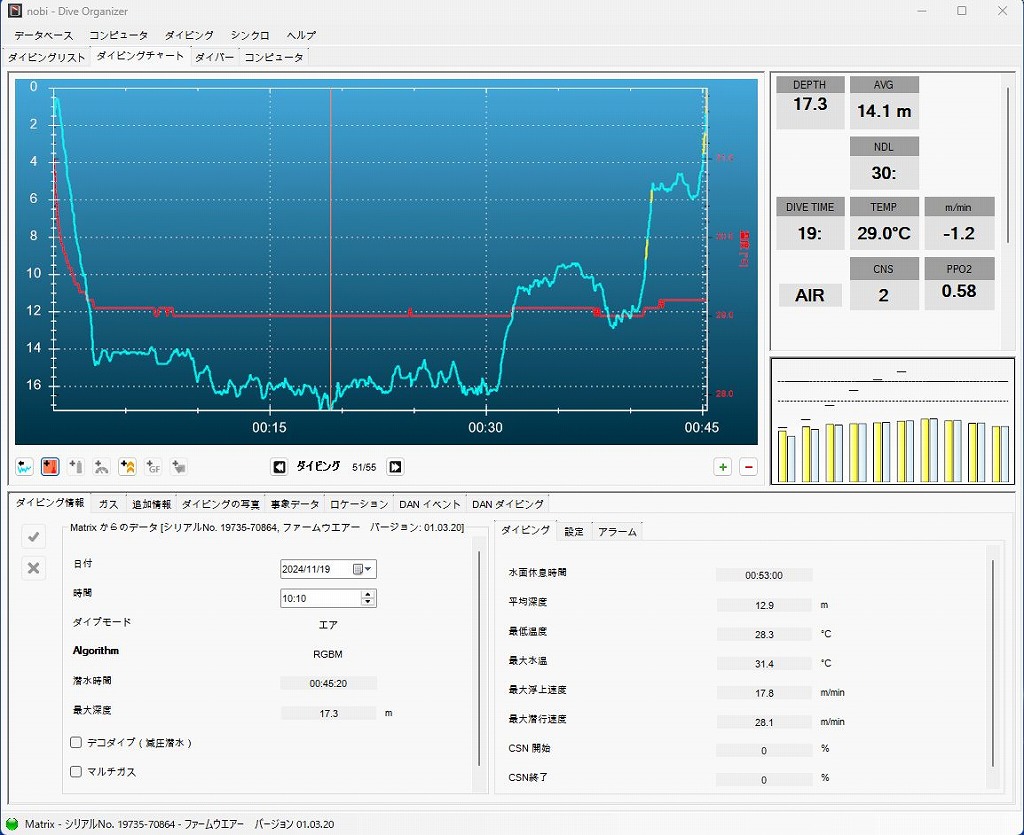Viewport: 1024px width, 835px height.
Task: Click the confirm checkmark button
Action: 33,537
